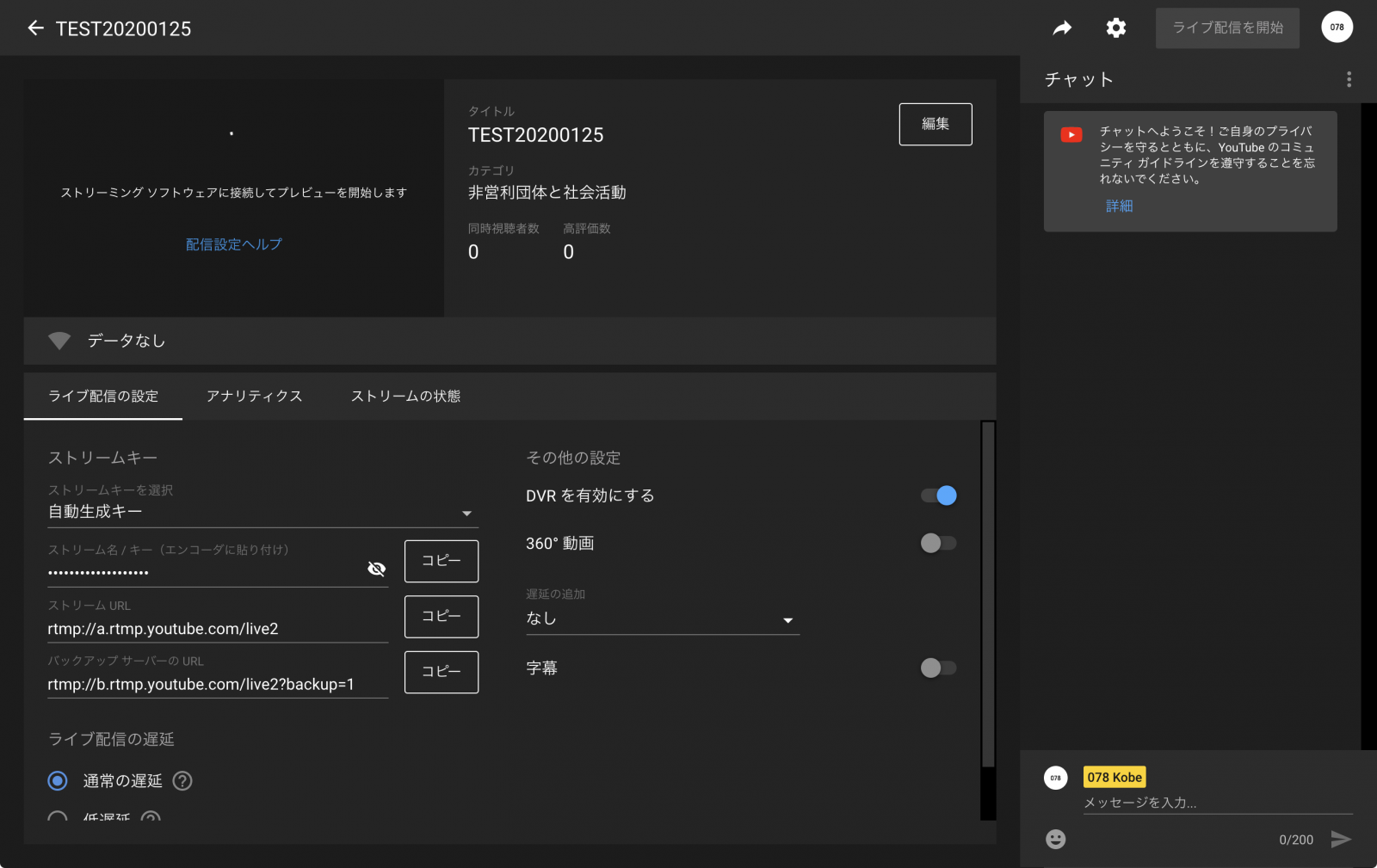1377x868 pixels.
Task: Switch to the ストリームの状態 tab
Action: [405, 396]
